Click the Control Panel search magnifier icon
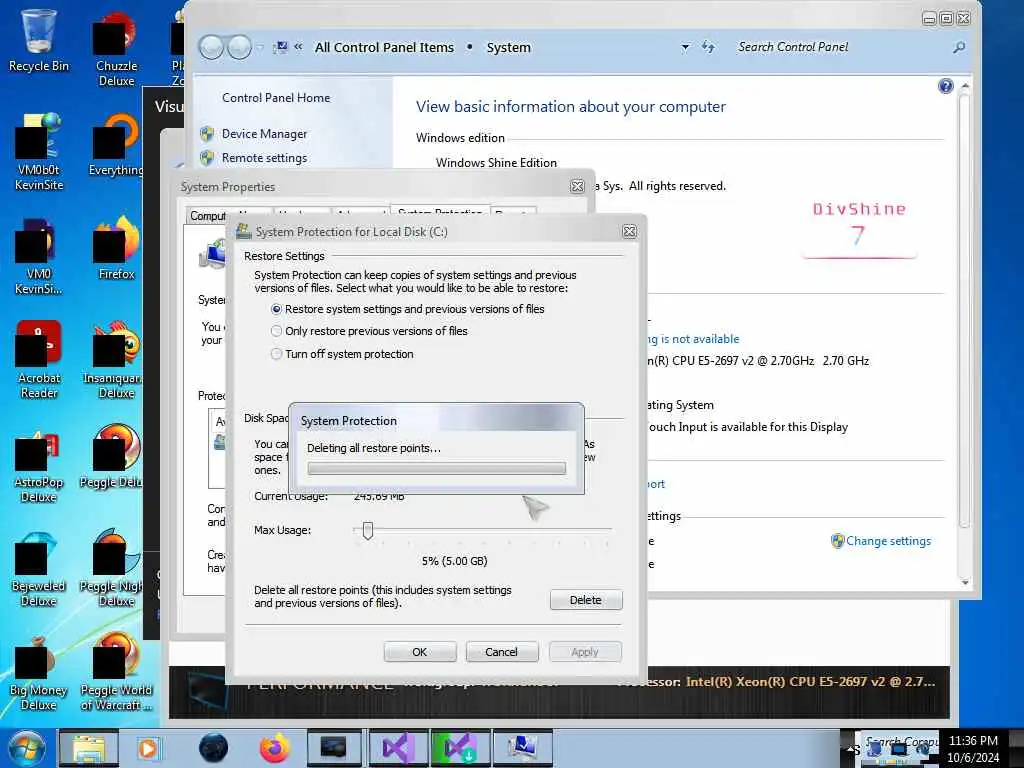The height and width of the screenshot is (768, 1024). (959, 47)
